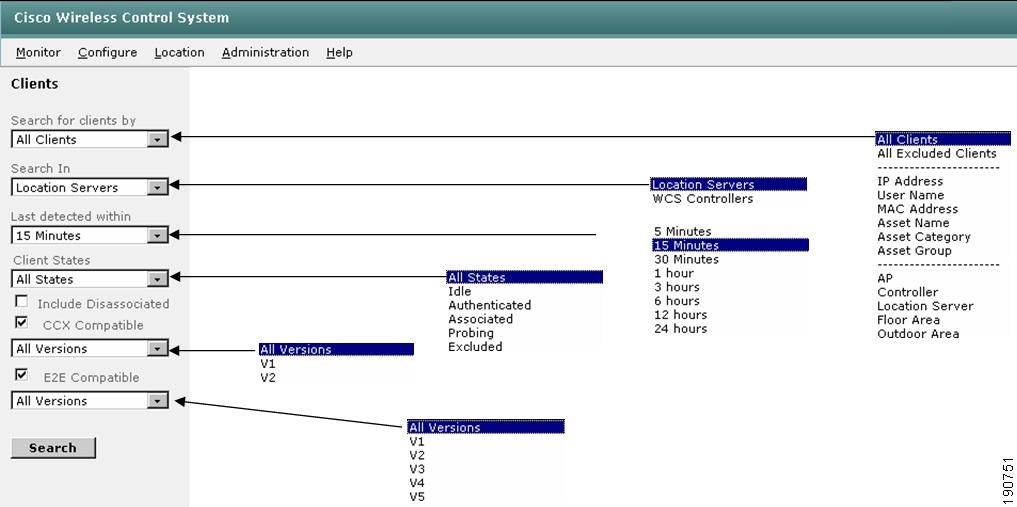
Task: Pick the highlighted Location Servers option
Action: [729, 184]
